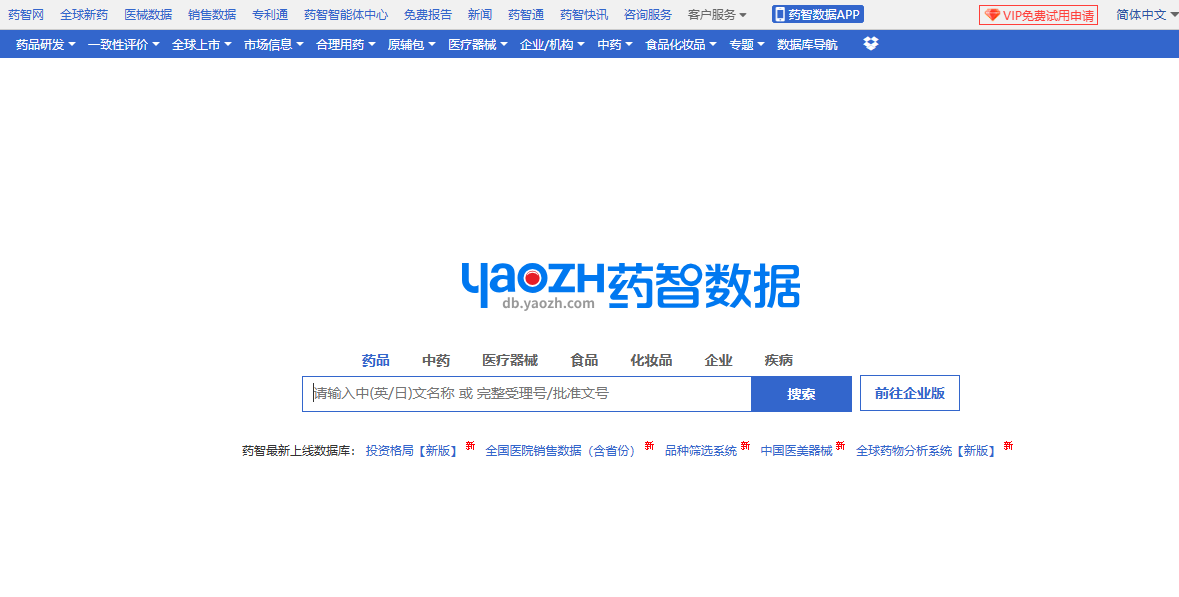Click the VIP diamond icon
This screenshot has height=597, width=1179.
[x=992, y=15]
